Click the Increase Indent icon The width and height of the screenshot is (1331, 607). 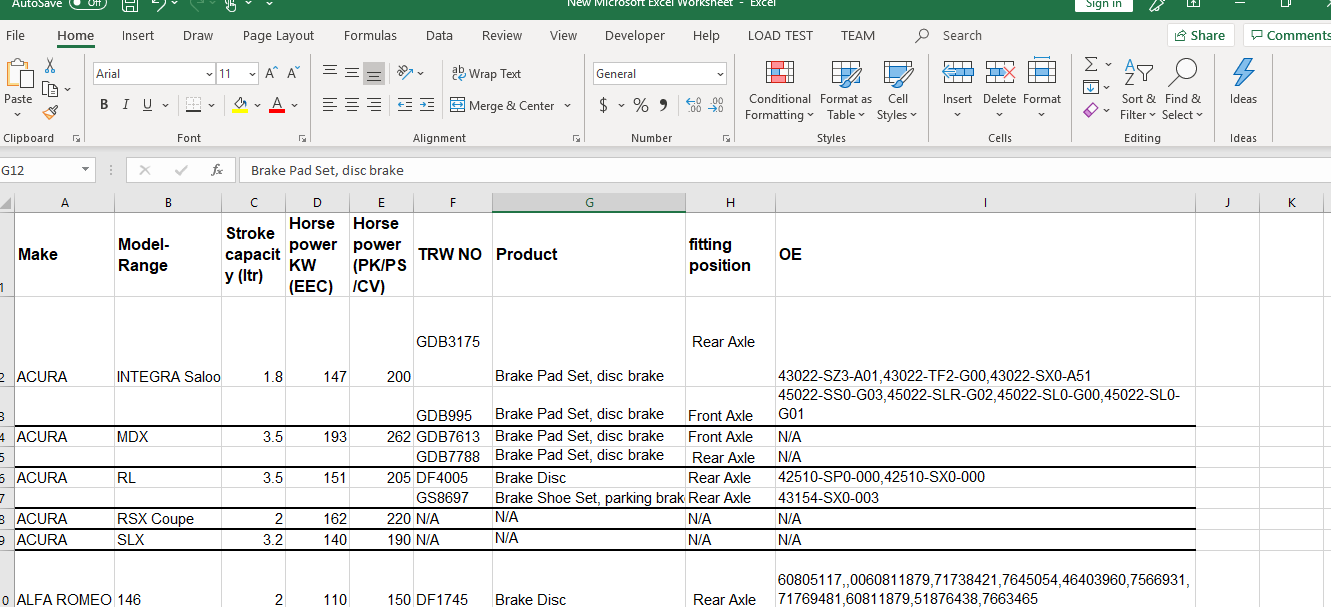pos(427,105)
